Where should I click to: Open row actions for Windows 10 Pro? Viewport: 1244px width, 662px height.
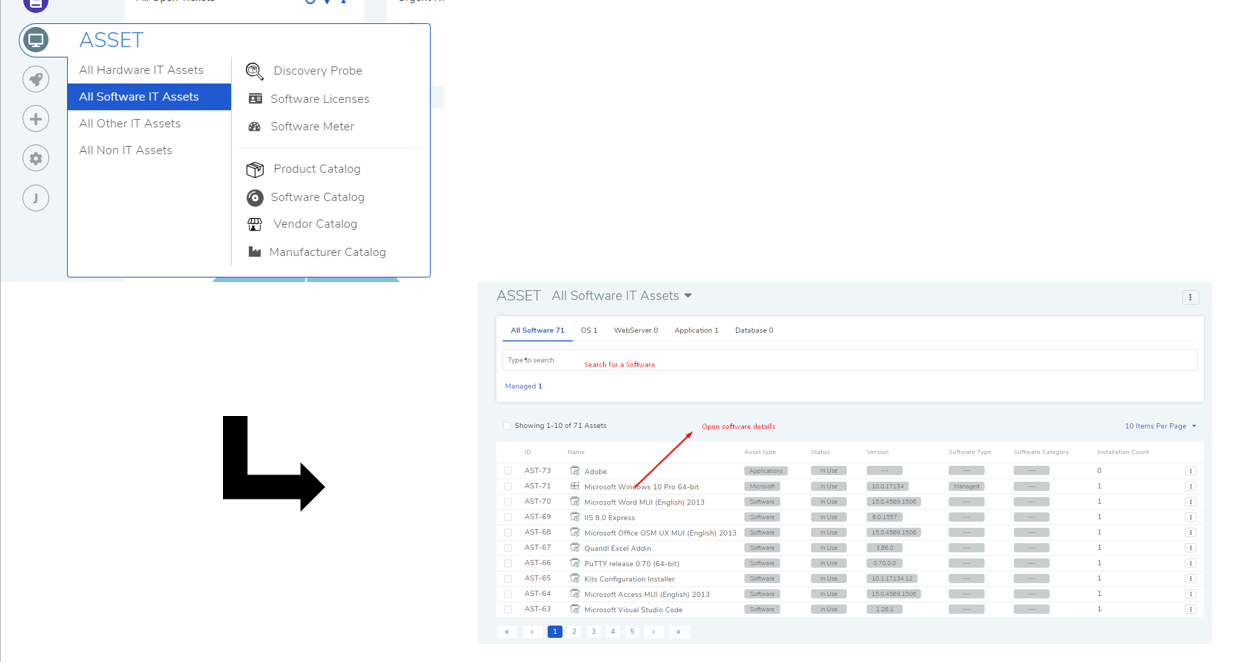pyautogui.click(x=1190, y=486)
